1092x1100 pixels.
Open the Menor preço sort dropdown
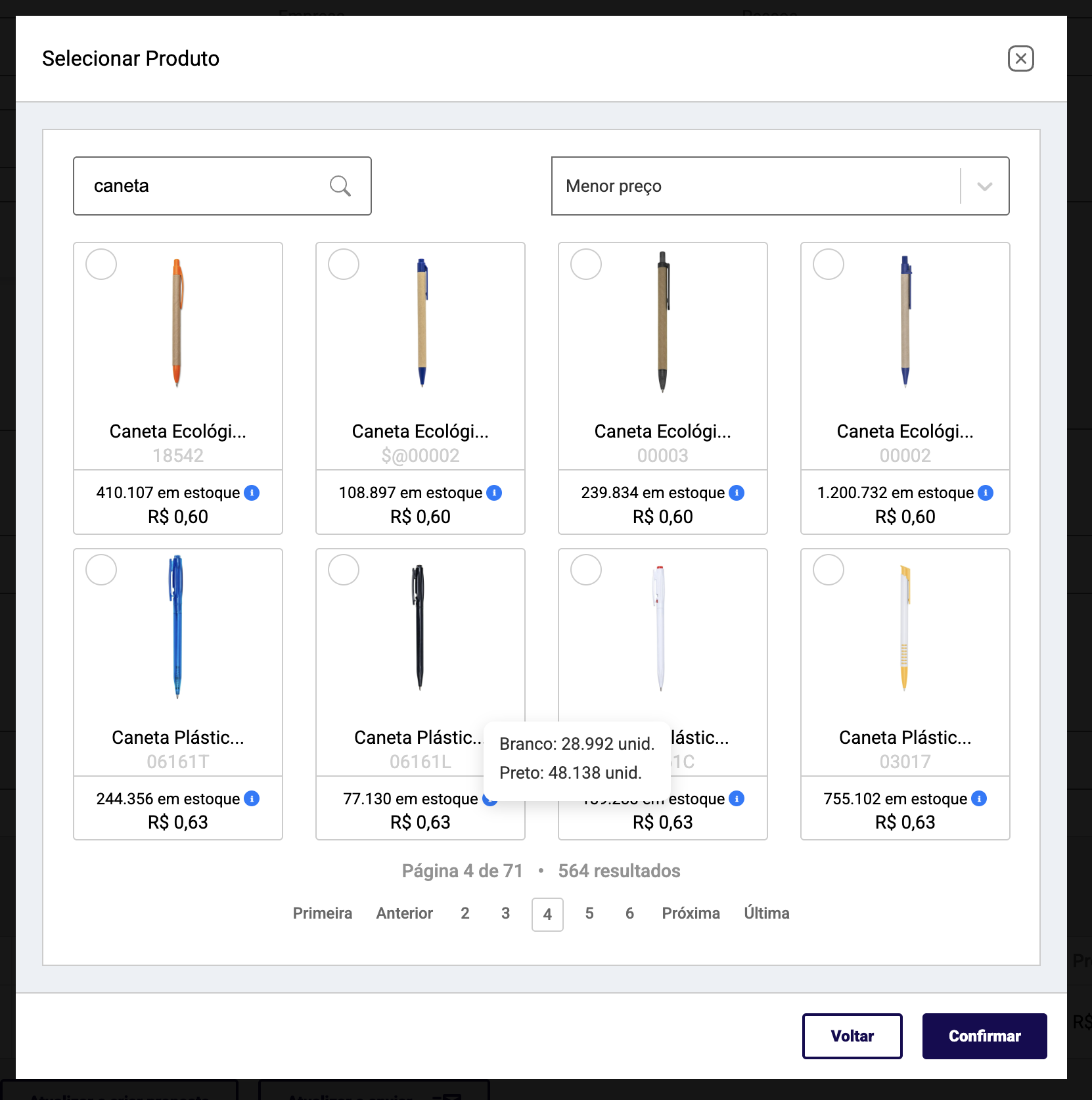tap(780, 186)
